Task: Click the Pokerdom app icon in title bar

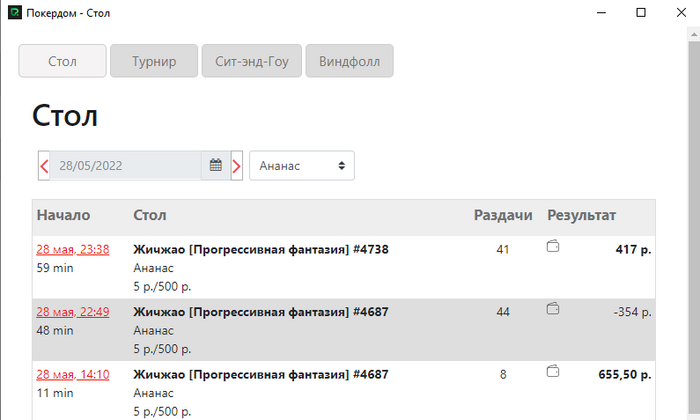Action: click(x=15, y=12)
